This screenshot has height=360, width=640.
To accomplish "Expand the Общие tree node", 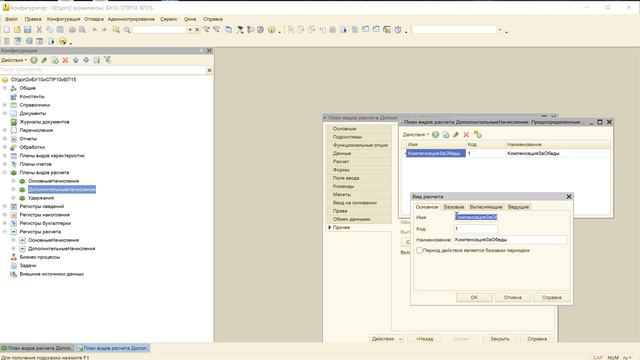I will [x=5, y=88].
